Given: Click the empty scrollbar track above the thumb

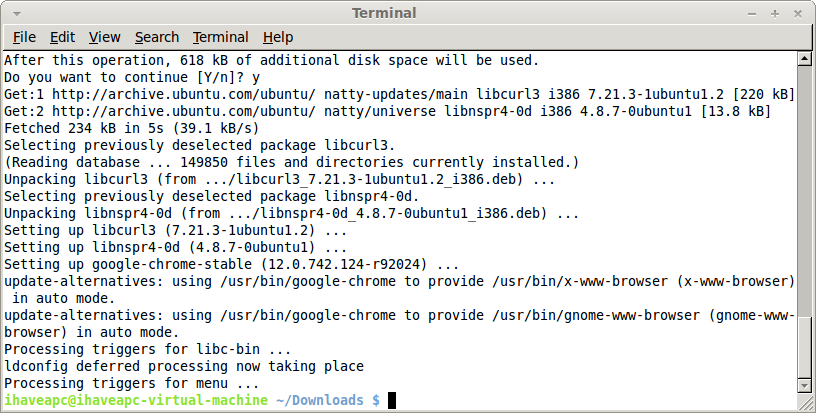Looking at the screenshot, I should 804,190.
